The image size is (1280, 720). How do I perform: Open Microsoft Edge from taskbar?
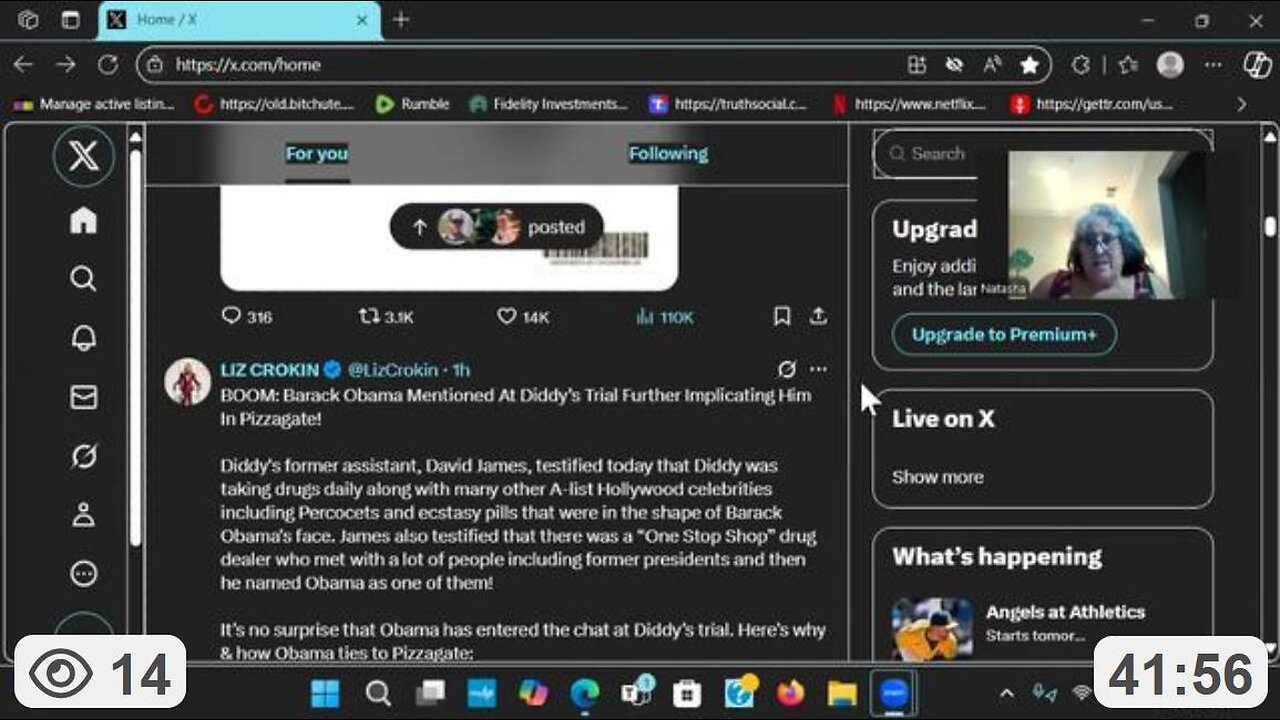tap(584, 693)
